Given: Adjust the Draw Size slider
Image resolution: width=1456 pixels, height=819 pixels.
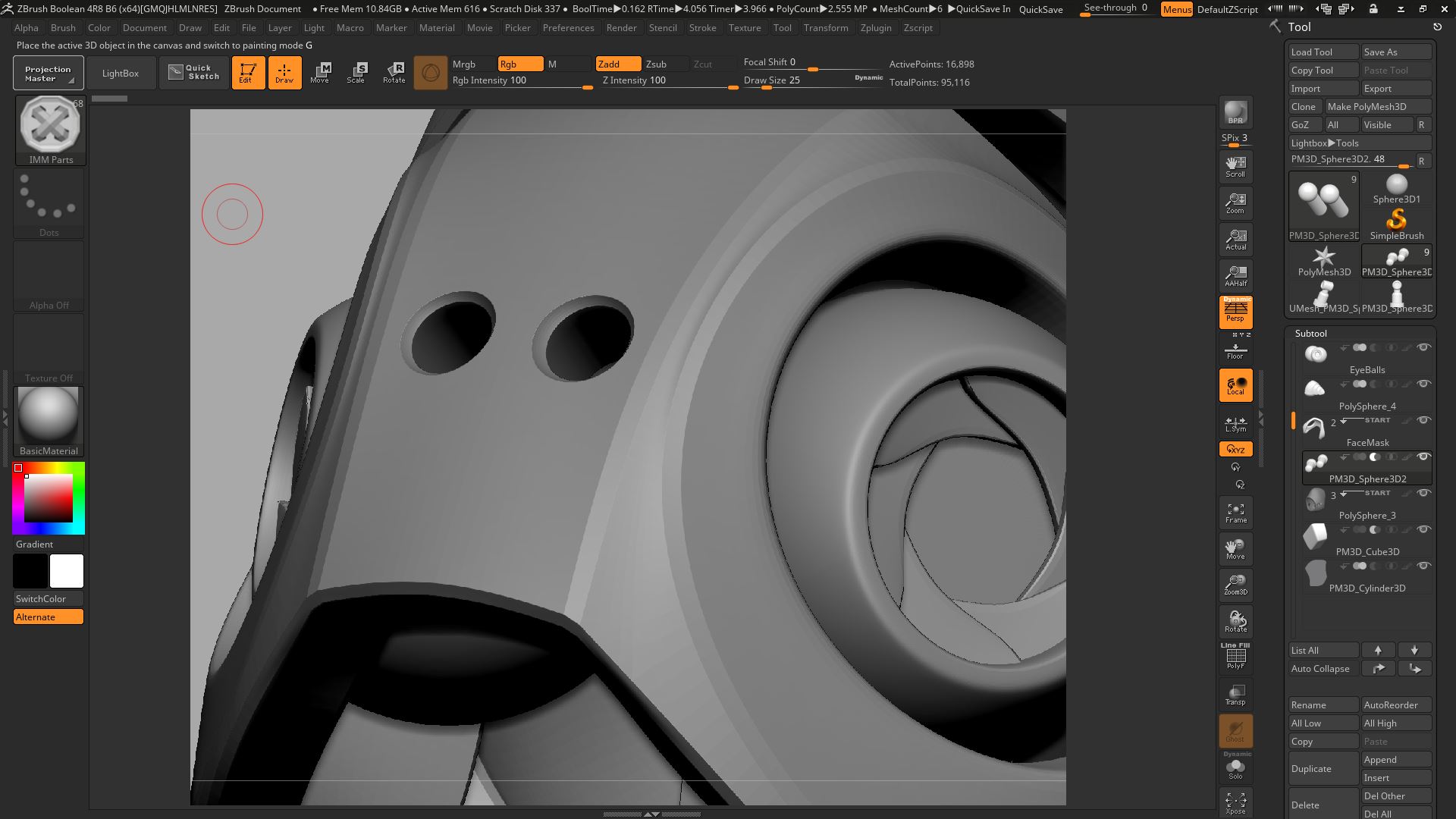Looking at the screenshot, I should click(813, 80).
